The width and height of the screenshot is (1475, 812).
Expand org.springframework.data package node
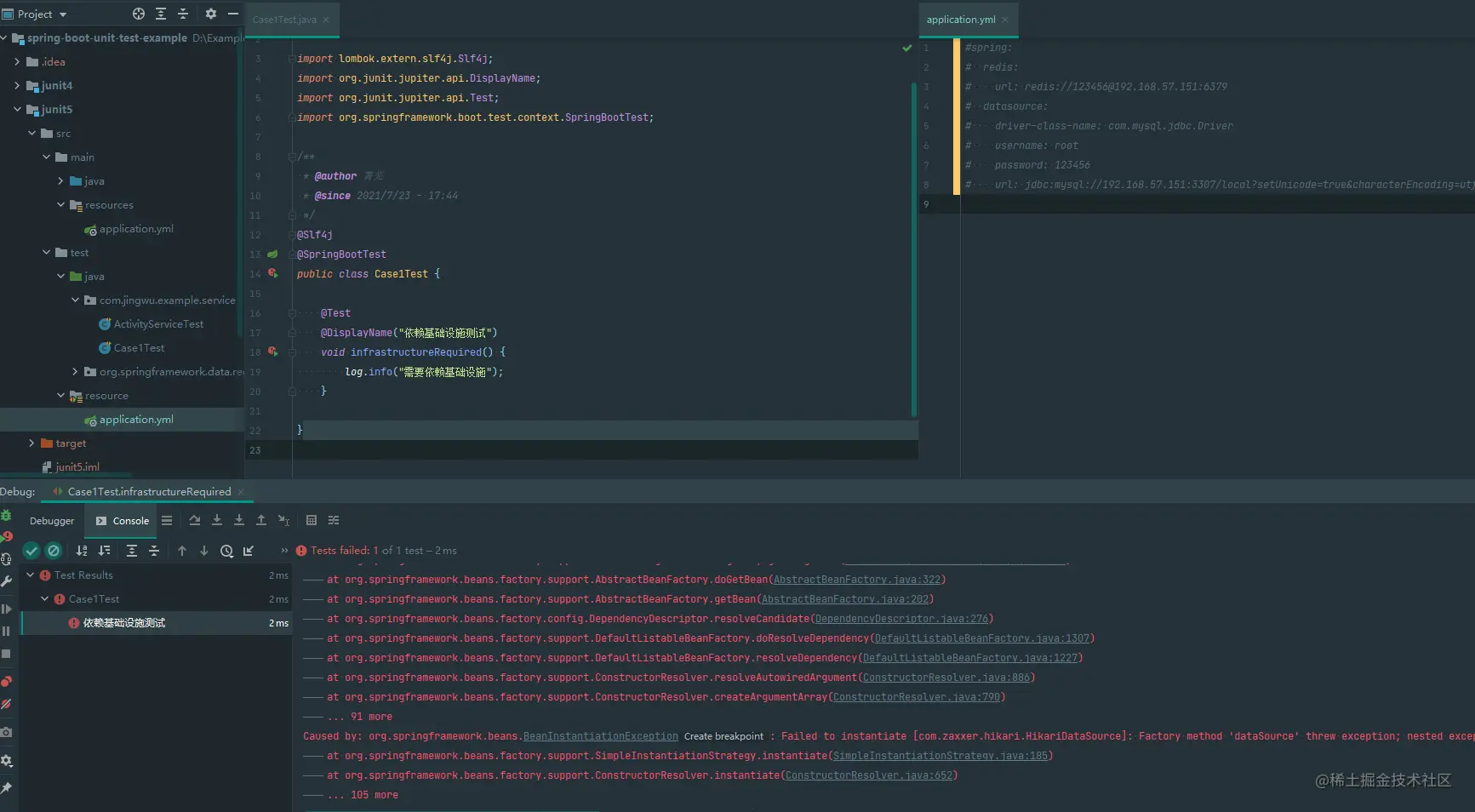click(x=75, y=371)
